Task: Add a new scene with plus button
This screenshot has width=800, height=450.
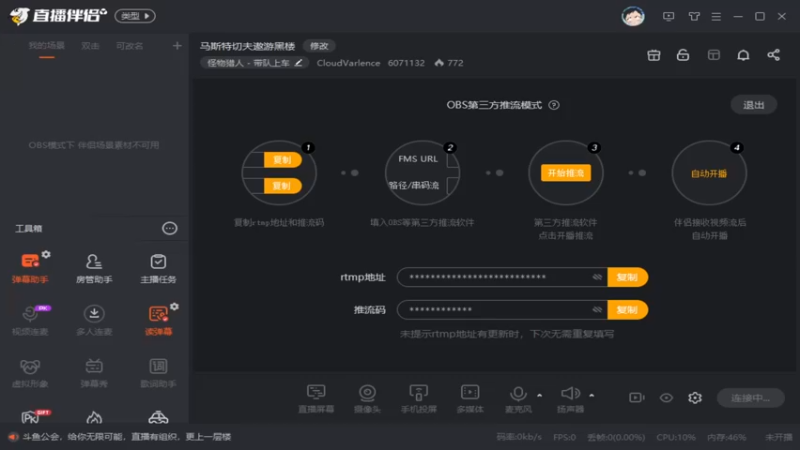Action: (x=177, y=46)
